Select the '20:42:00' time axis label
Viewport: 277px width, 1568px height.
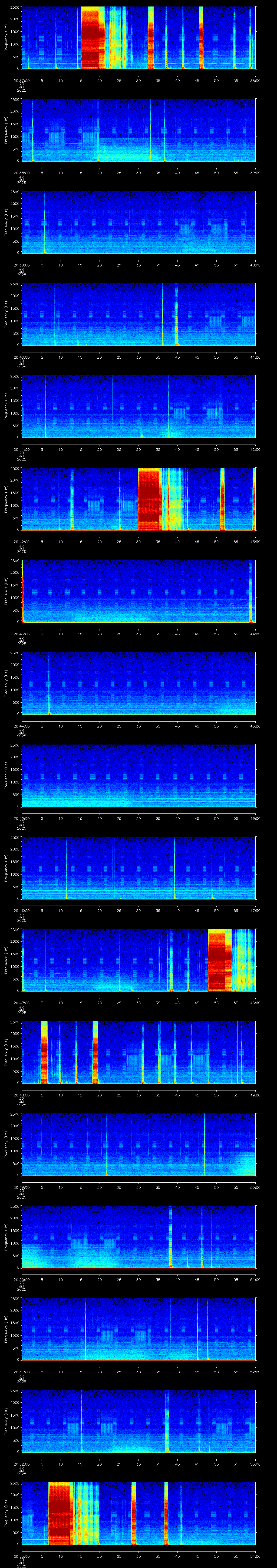[22, 542]
